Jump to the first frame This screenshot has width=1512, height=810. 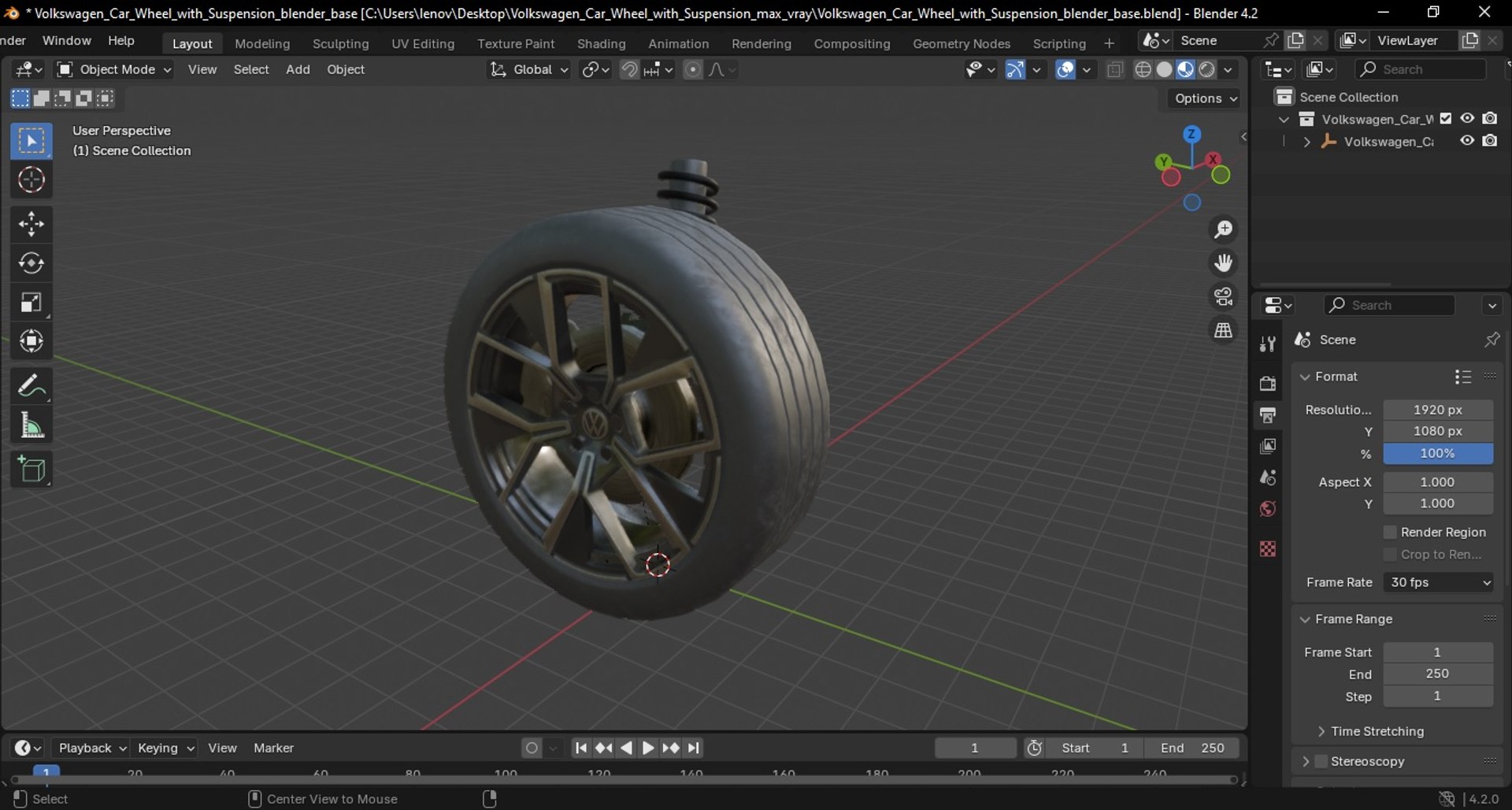(x=580, y=748)
